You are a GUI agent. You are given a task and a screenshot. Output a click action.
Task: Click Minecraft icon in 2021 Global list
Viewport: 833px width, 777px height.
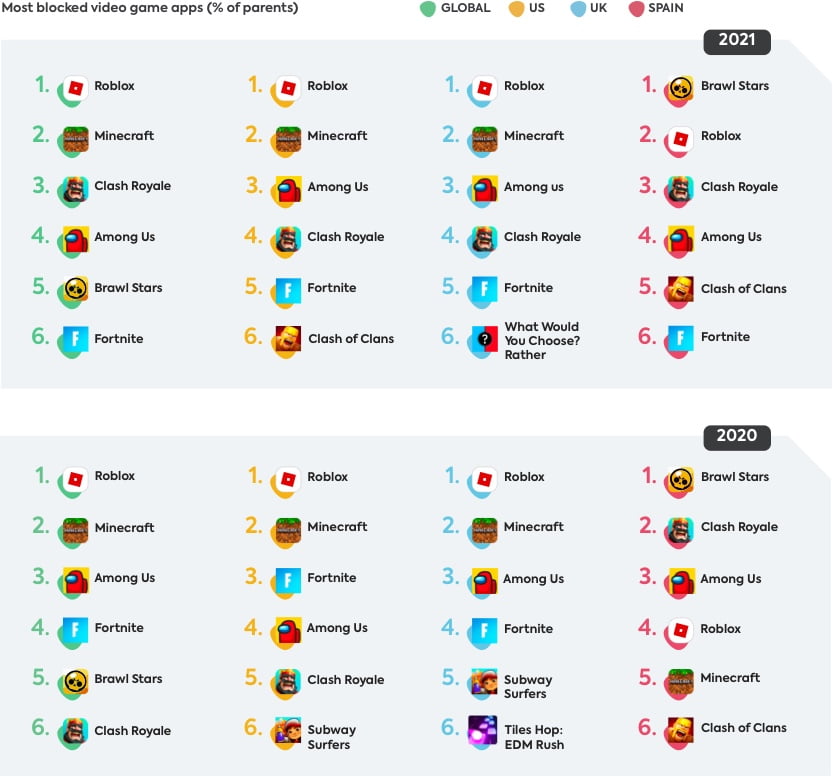point(75,138)
